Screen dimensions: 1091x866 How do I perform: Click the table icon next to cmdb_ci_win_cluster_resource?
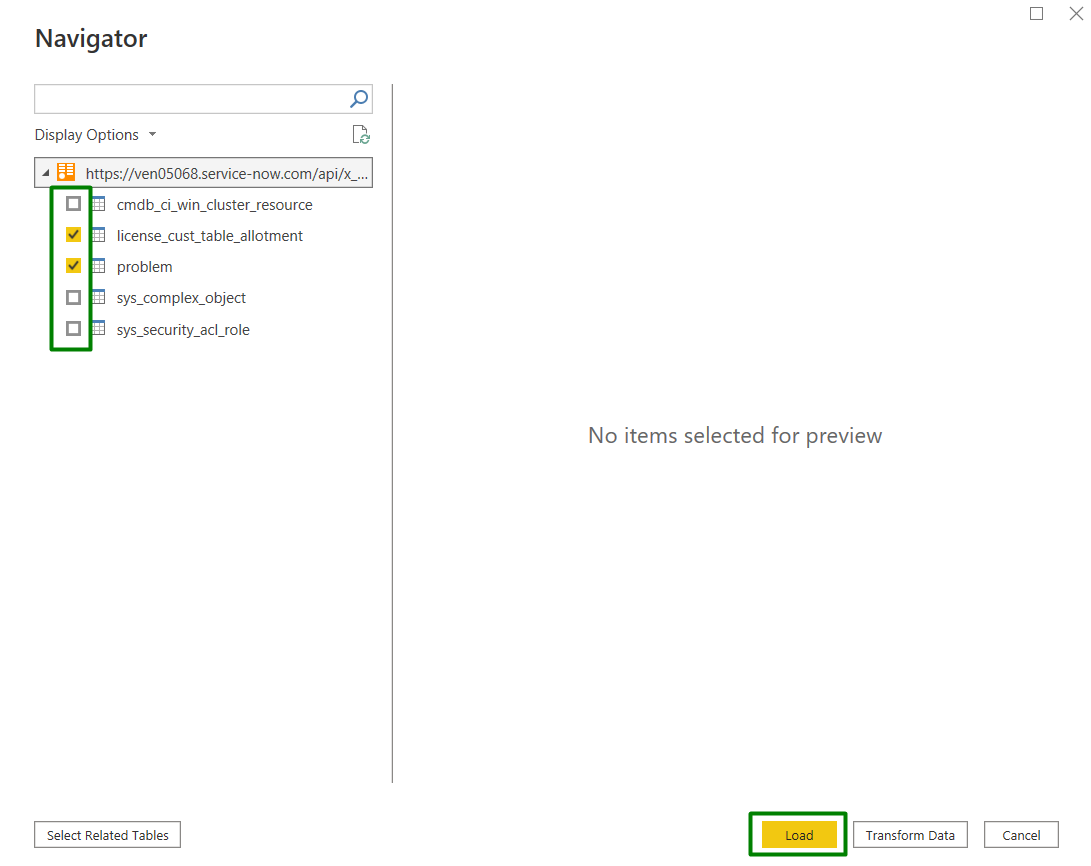point(98,204)
